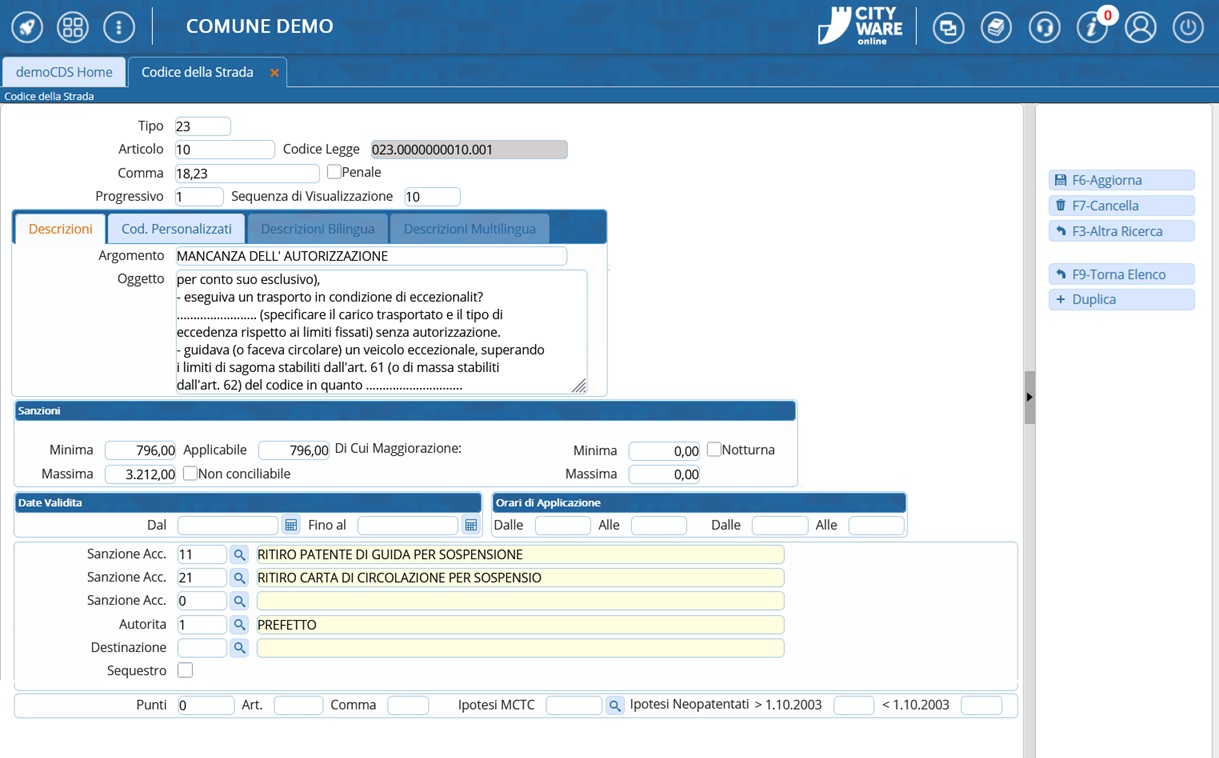Switch to demoCDS Home tab

(64, 72)
